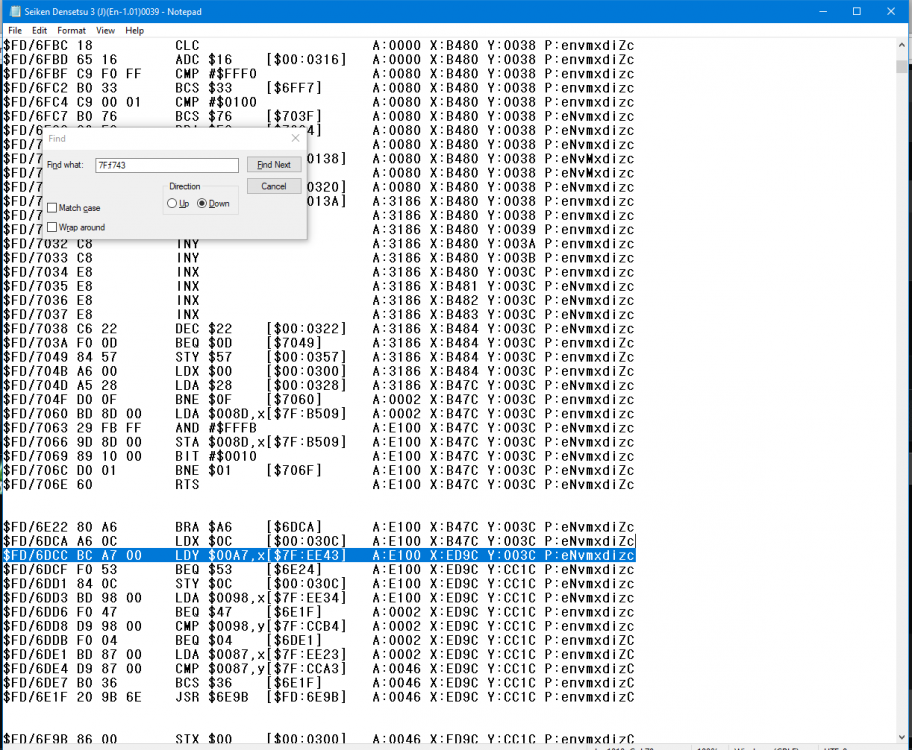Screen dimensions: 912x750
Task: Select the Down direction radio button
Action: click(x=202, y=204)
